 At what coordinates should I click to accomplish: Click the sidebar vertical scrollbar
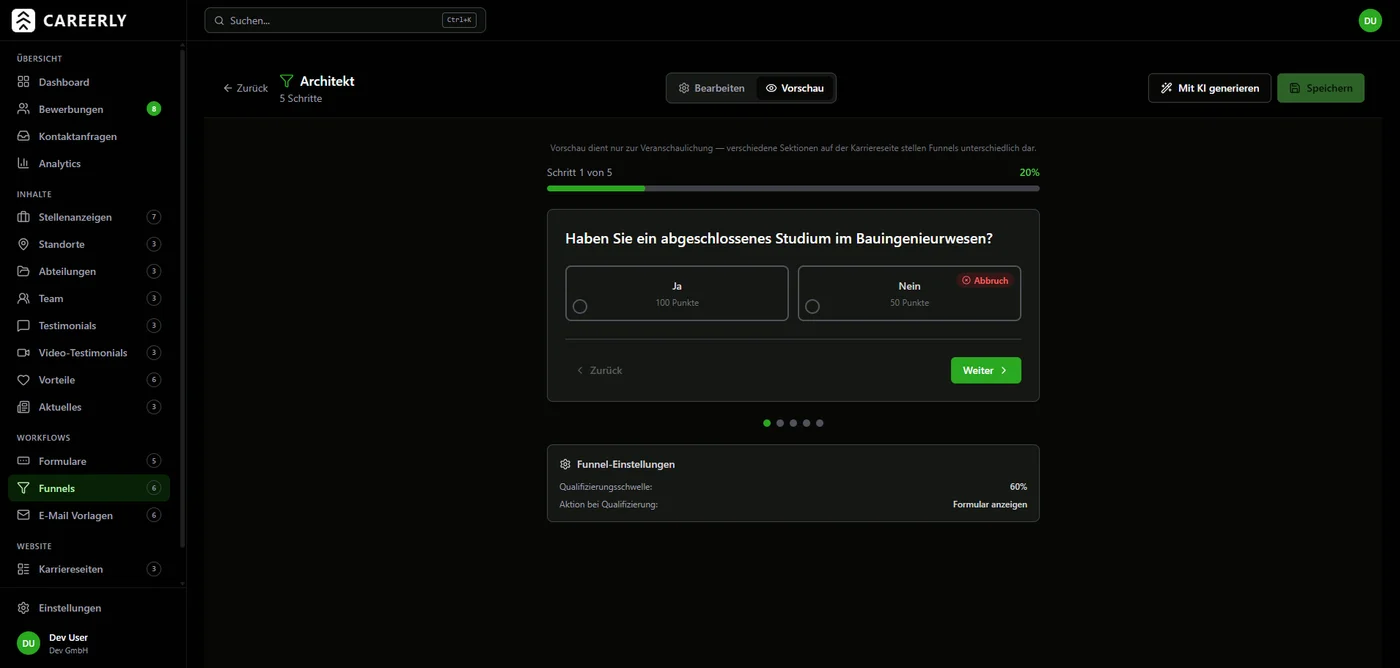click(x=182, y=300)
